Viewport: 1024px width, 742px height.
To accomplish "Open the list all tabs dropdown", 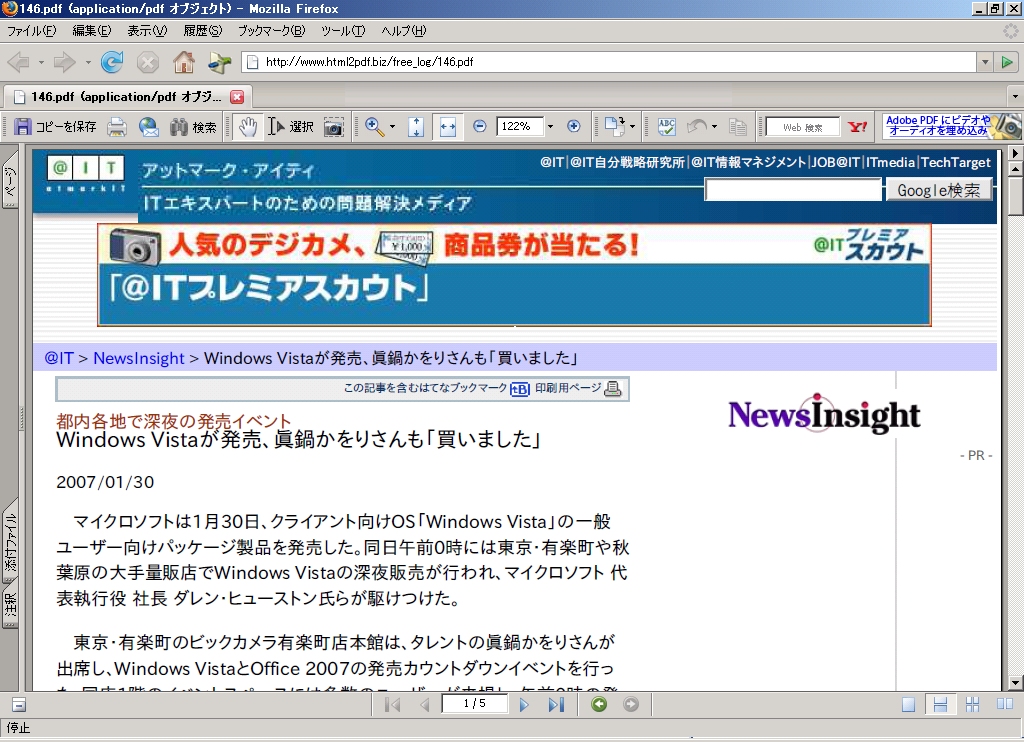I will 1015,97.
